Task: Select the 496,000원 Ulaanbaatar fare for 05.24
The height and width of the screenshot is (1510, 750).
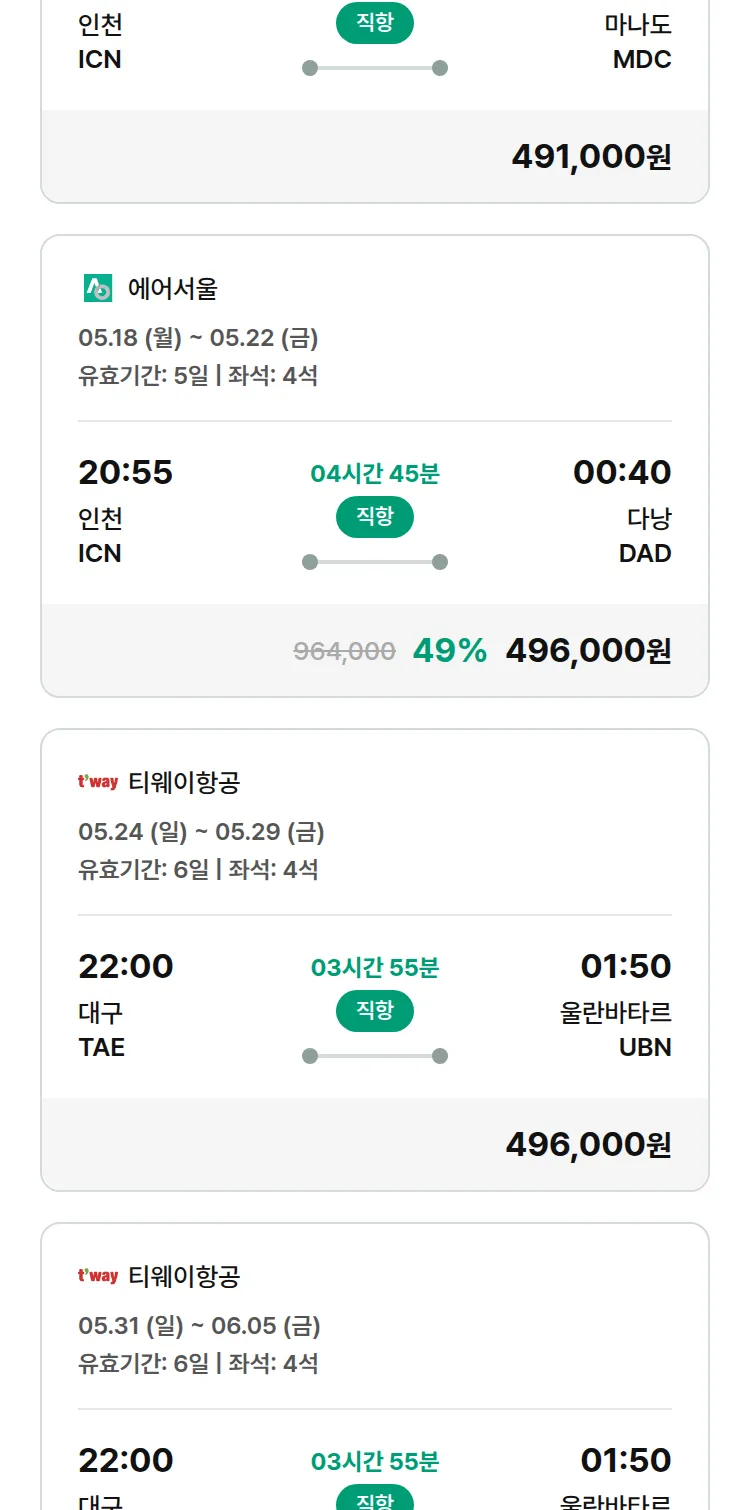Action: coord(588,1144)
